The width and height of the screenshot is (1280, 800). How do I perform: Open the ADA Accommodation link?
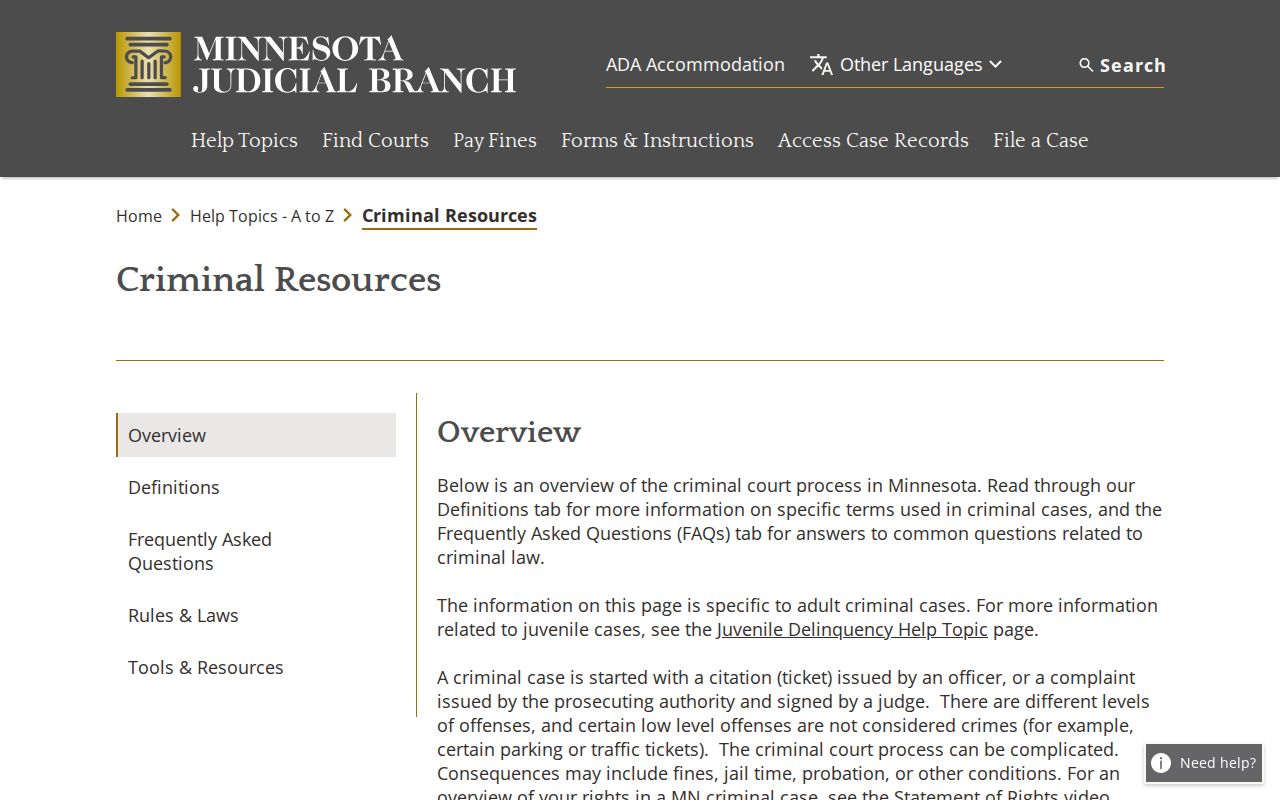click(x=695, y=65)
